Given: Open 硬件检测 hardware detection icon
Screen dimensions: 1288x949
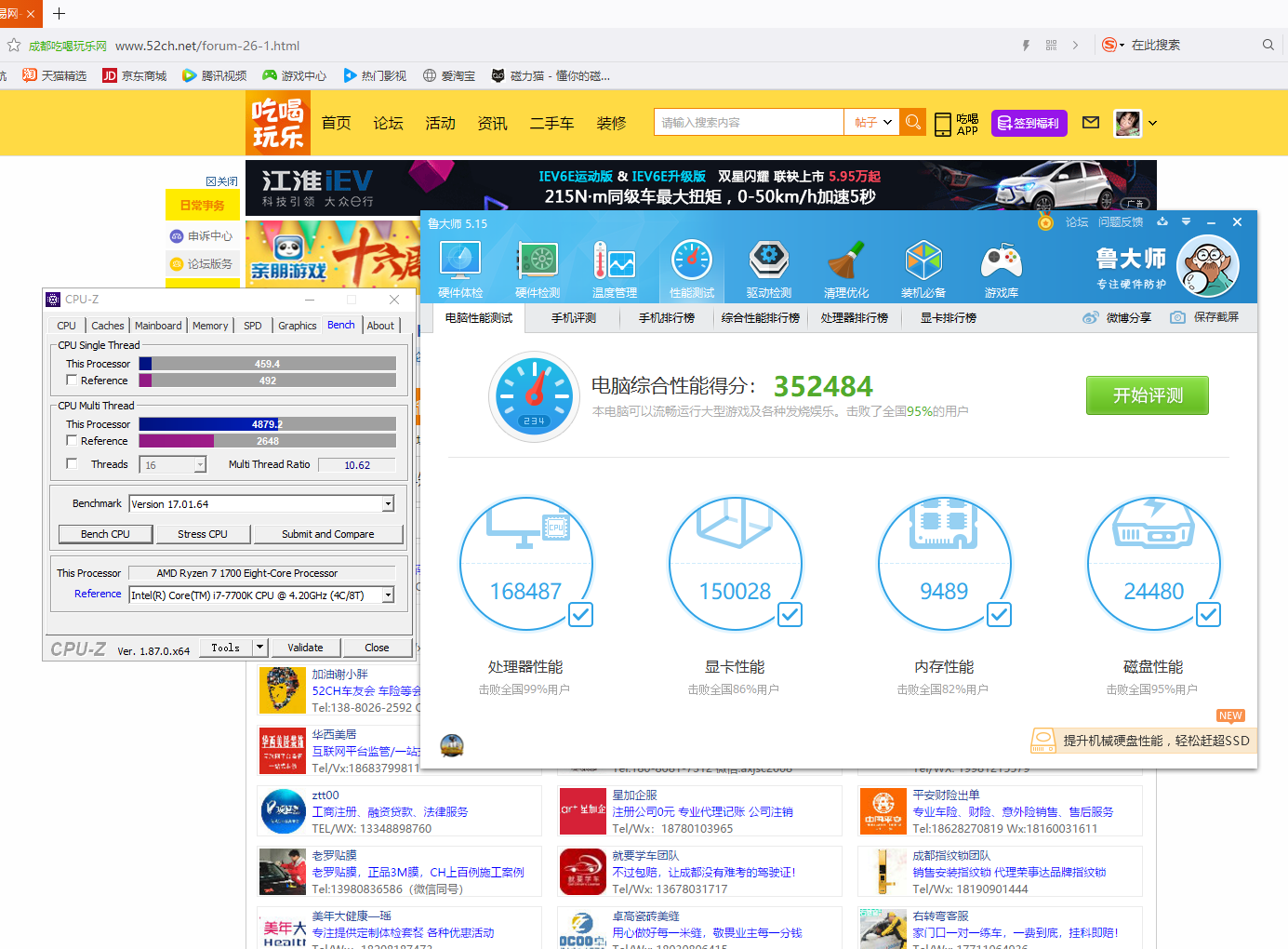Looking at the screenshot, I should tap(538, 269).
